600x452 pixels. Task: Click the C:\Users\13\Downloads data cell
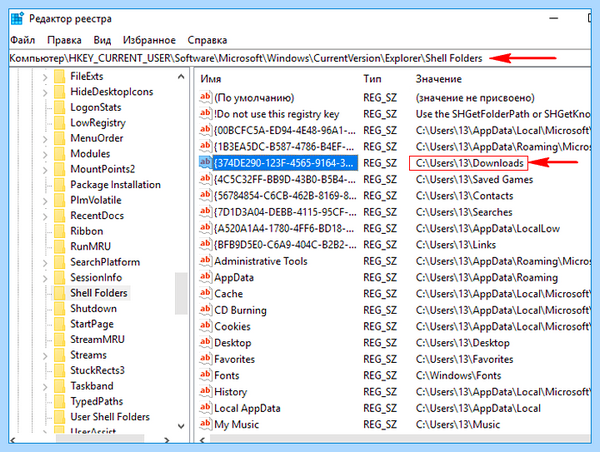(469, 163)
